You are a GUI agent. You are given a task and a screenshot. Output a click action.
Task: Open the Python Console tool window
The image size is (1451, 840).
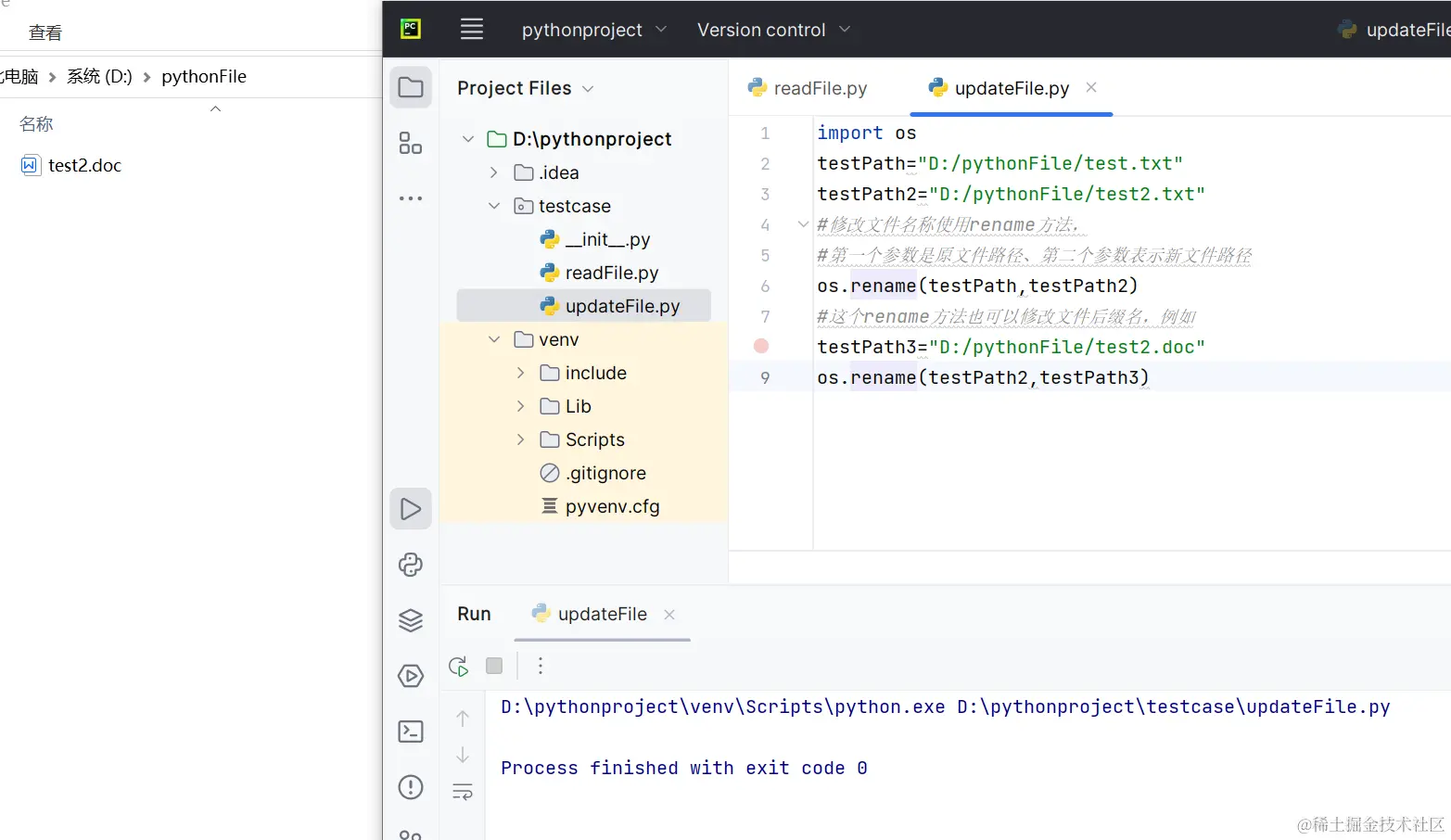411,565
